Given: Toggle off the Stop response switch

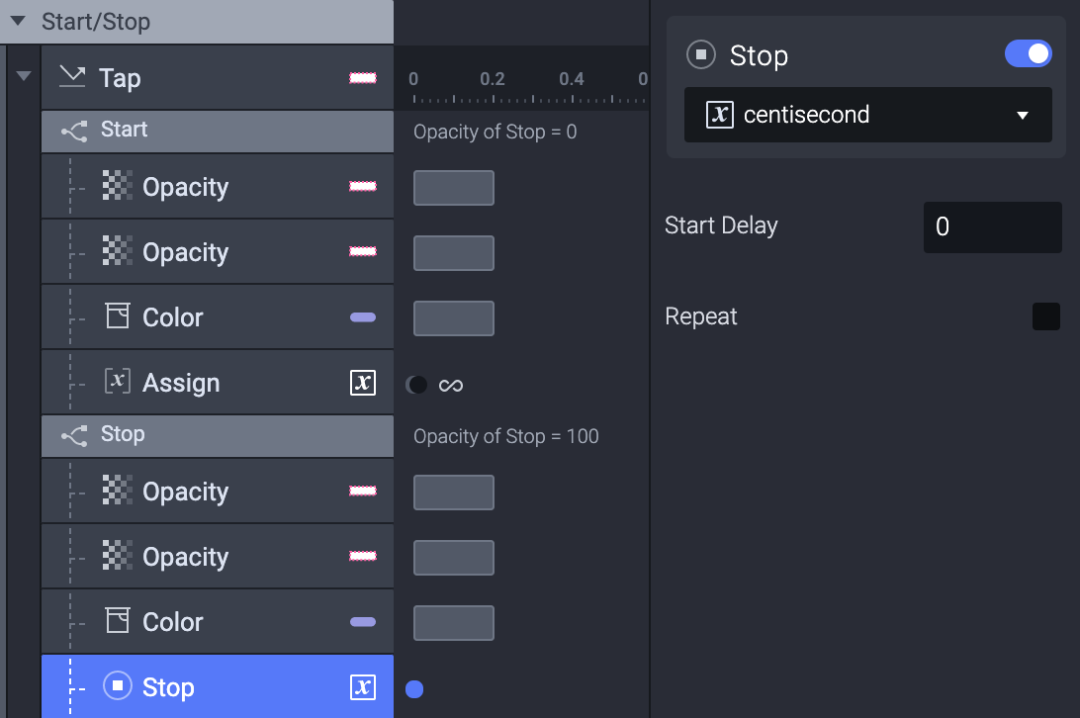Looking at the screenshot, I should [1028, 54].
